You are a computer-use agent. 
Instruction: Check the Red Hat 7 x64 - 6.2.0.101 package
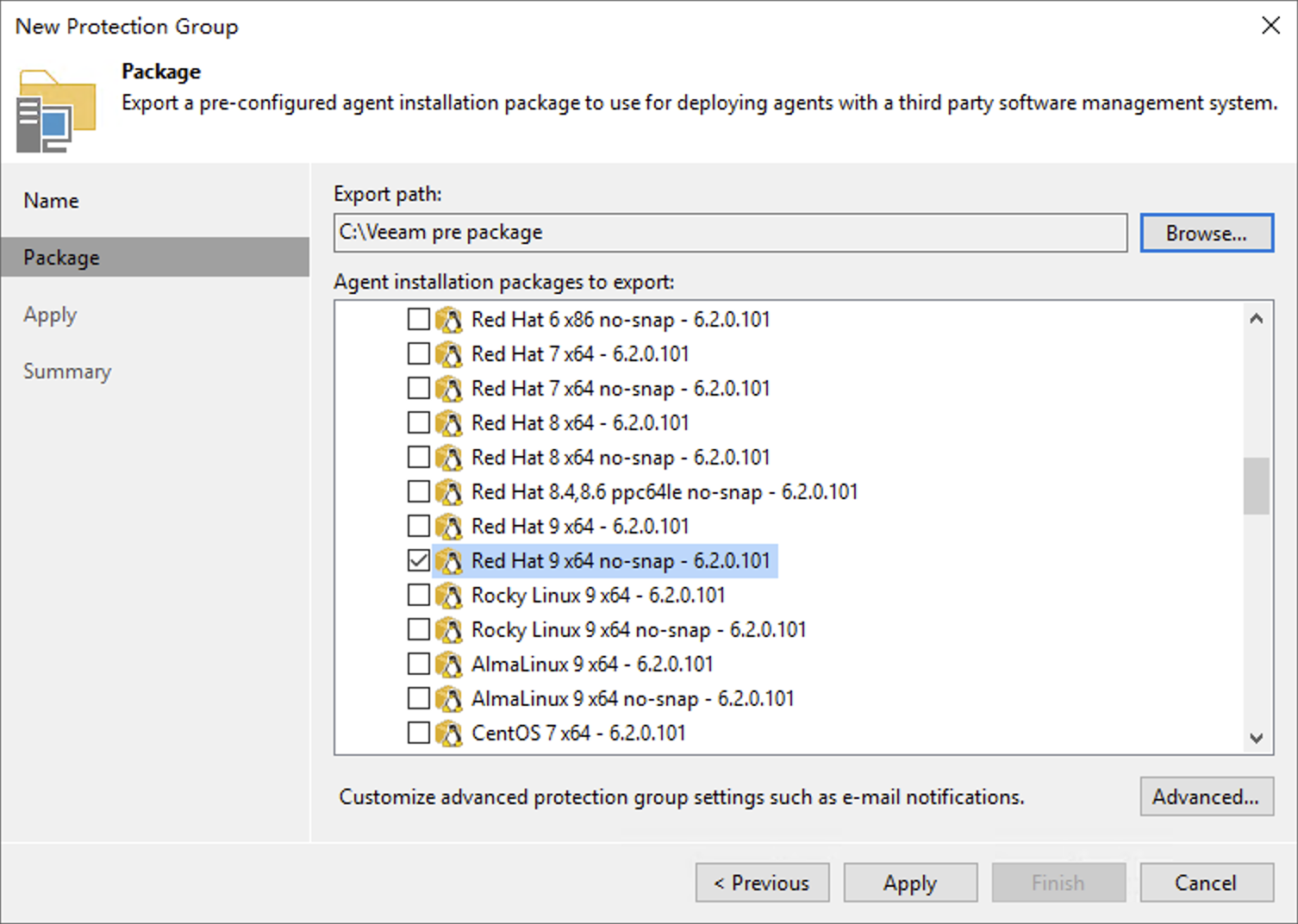(x=419, y=353)
